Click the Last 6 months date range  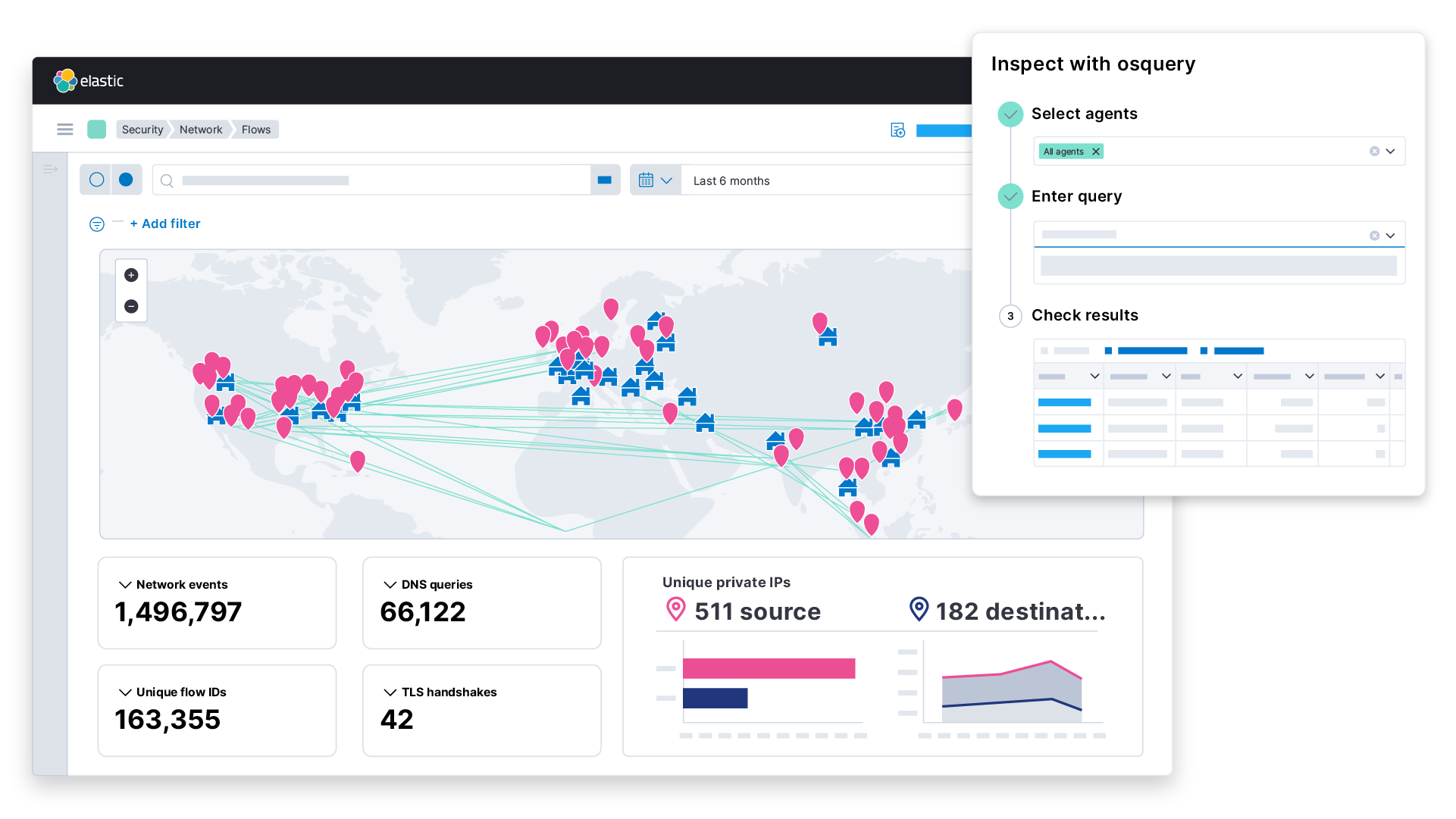pos(731,181)
